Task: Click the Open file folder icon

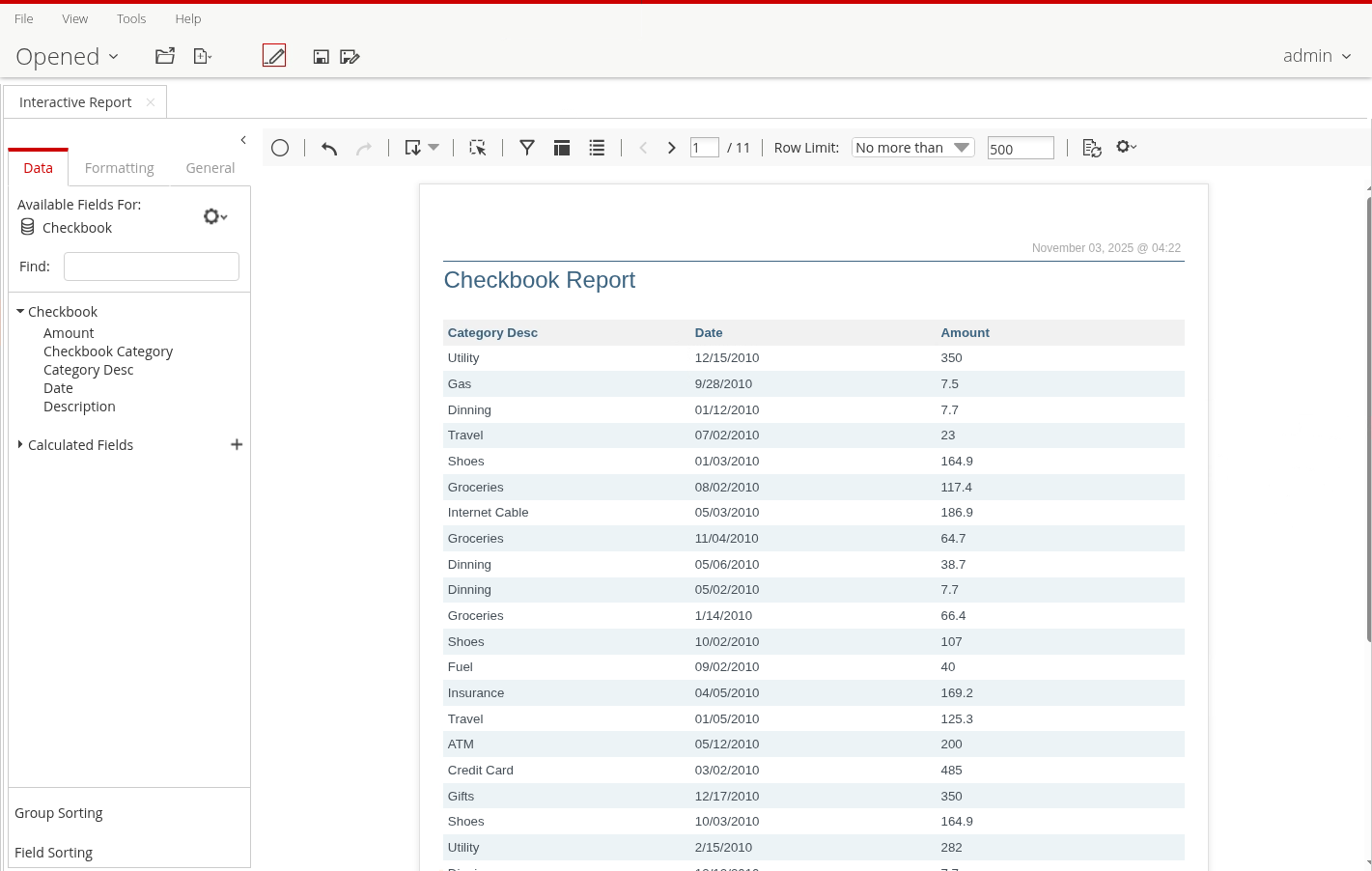Action: click(165, 56)
